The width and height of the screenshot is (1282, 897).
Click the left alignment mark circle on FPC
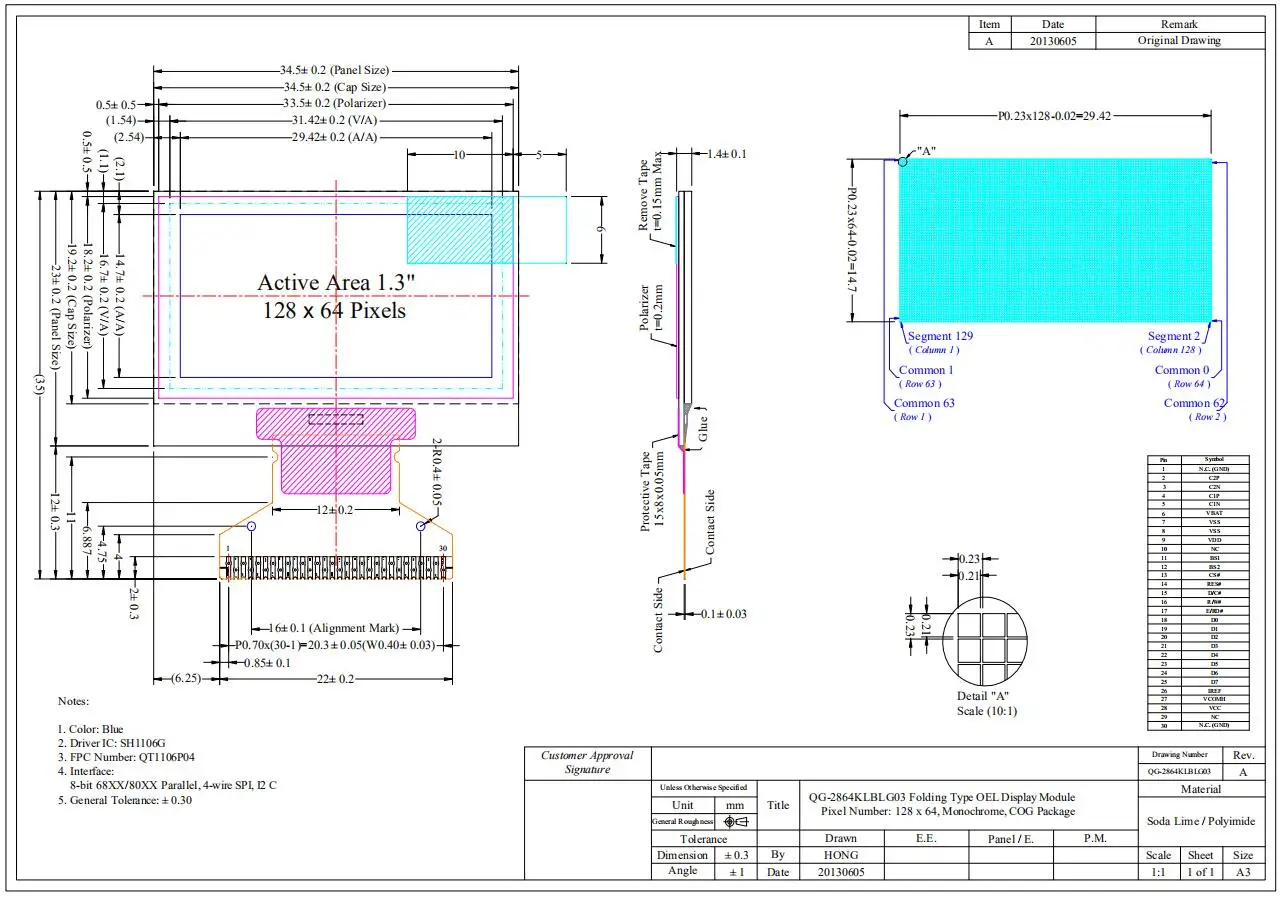251,525
